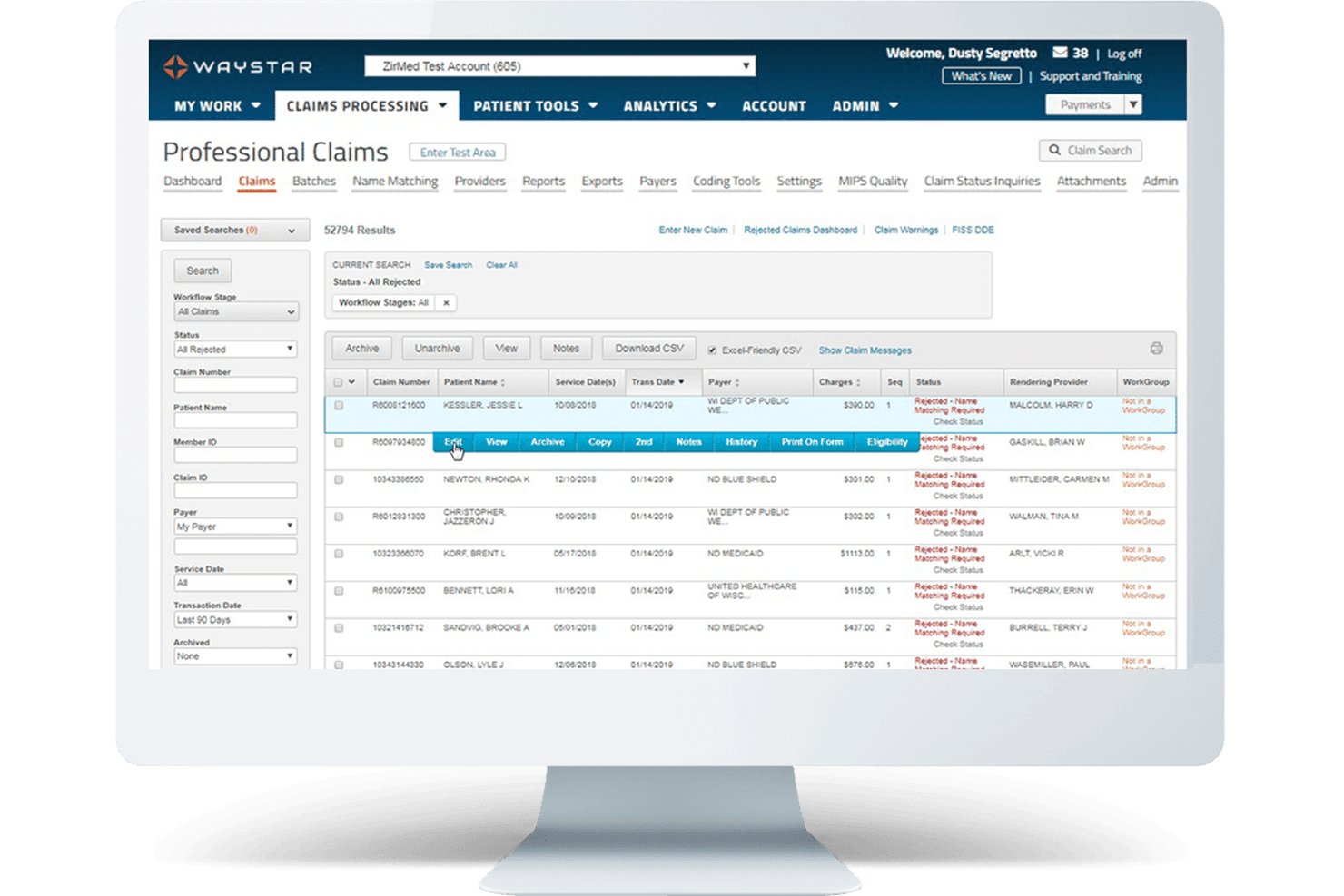The width and height of the screenshot is (1344, 896).
Task: Toggle Excel-Friendly CSV checkbox
Action: (712, 350)
